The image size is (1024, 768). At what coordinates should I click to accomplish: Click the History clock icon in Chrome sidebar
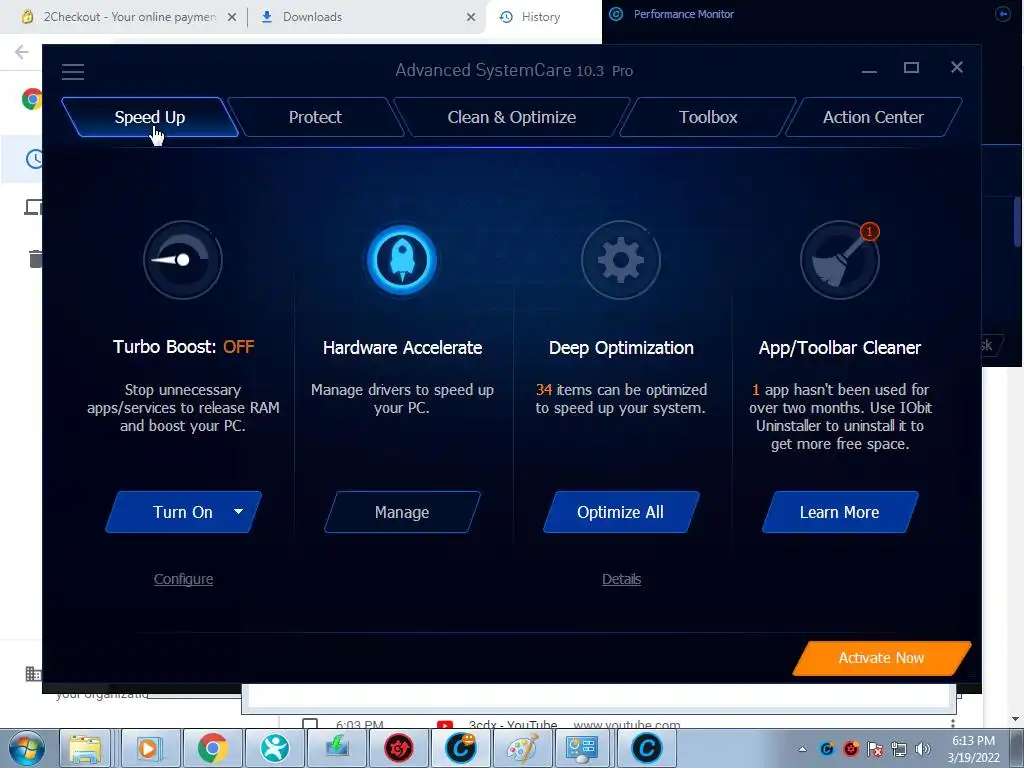click(x=34, y=159)
